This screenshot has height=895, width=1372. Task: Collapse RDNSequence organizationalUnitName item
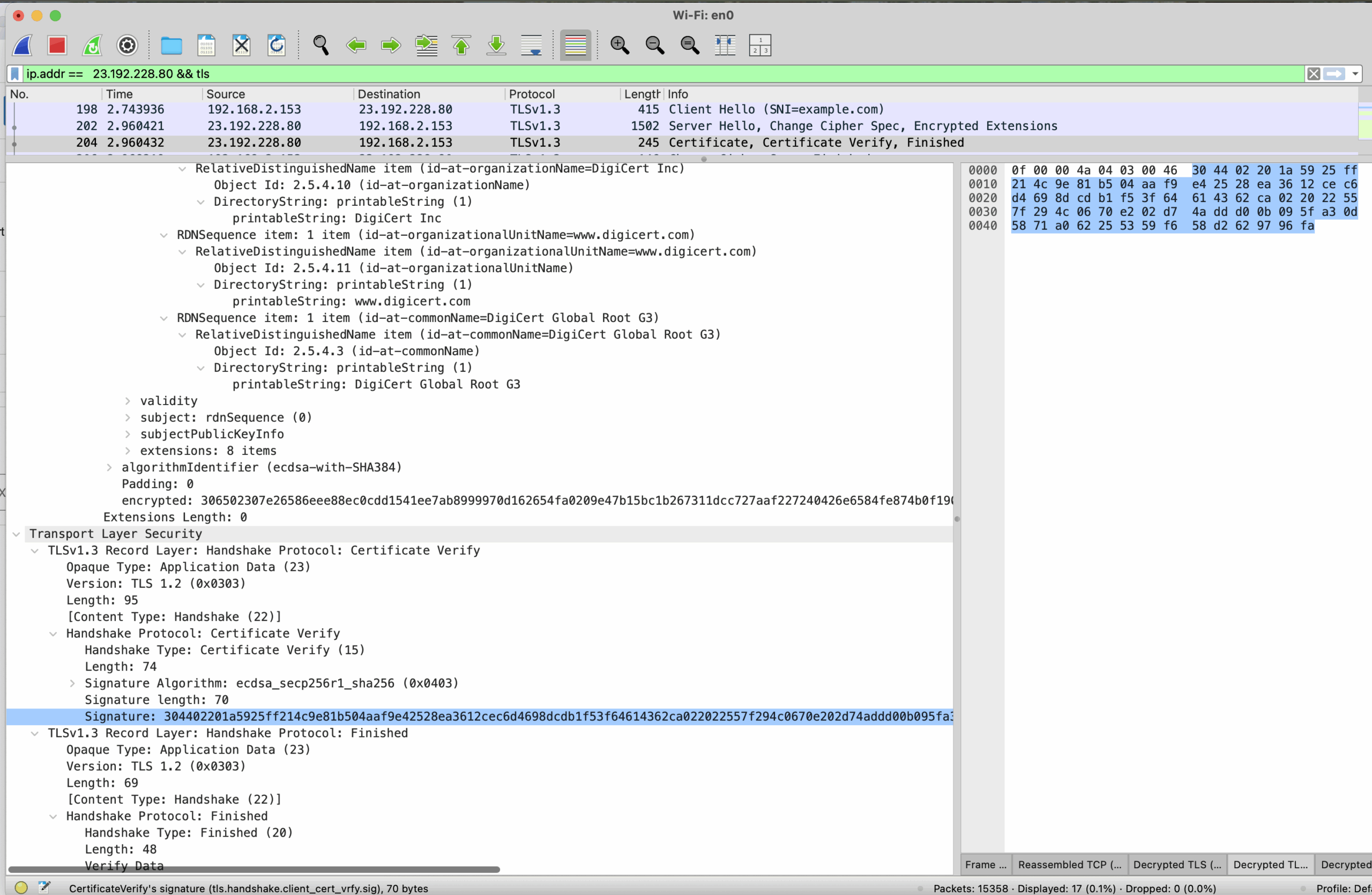163,235
